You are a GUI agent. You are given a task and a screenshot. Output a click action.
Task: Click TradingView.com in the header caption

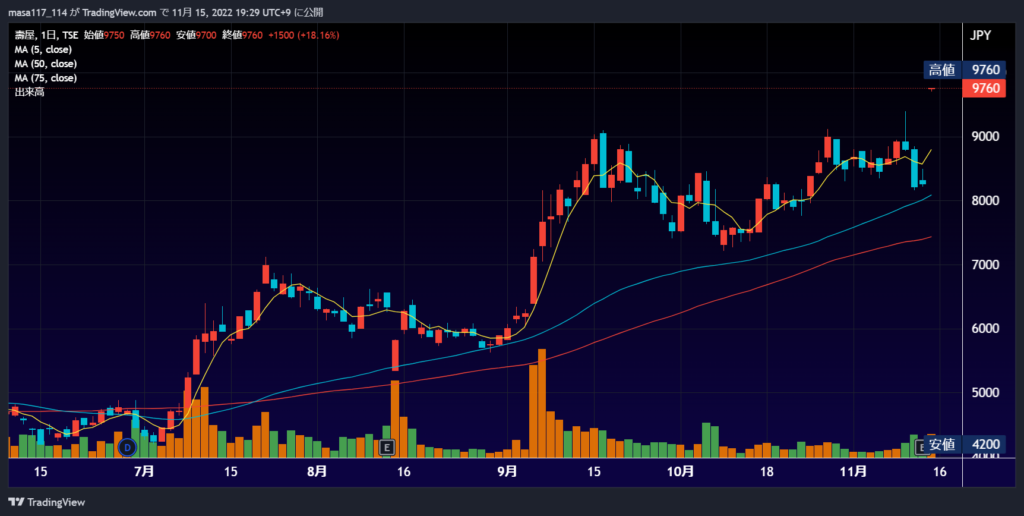pyautogui.click(x=120, y=12)
